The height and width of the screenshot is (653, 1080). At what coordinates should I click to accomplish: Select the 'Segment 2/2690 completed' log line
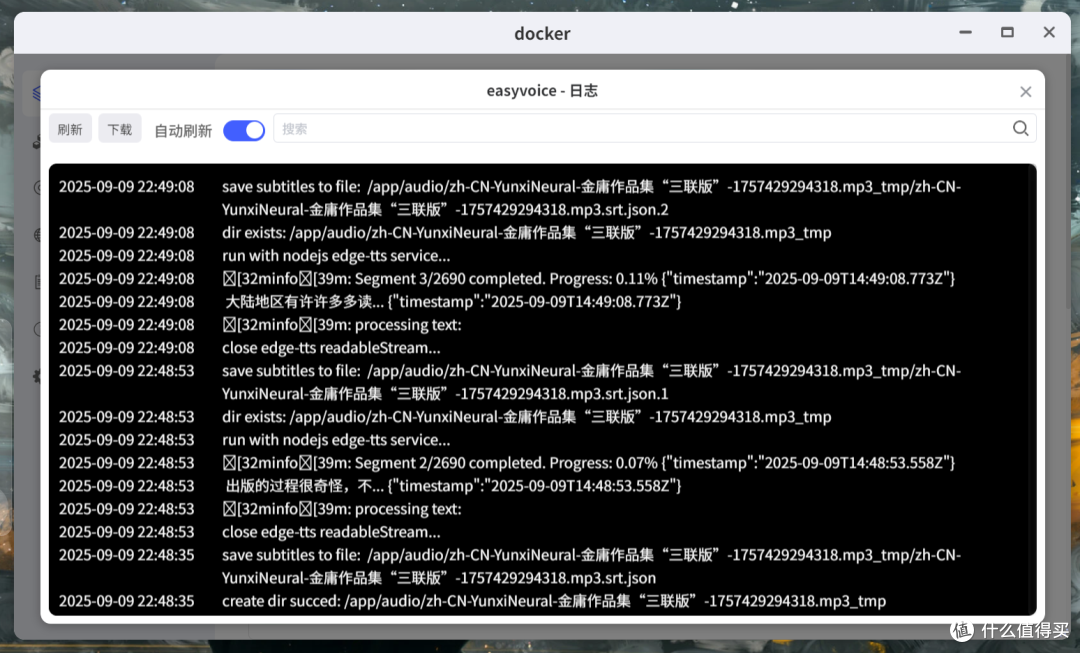point(589,463)
